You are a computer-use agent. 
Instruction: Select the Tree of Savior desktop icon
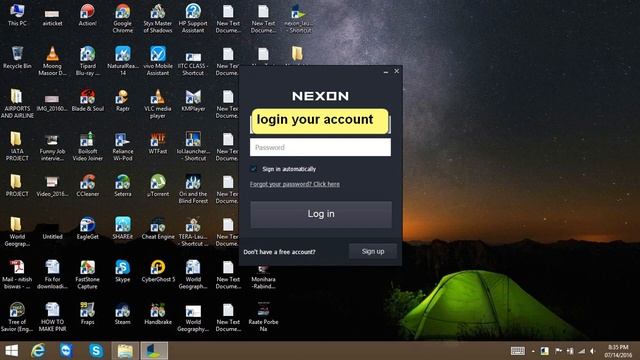(17, 317)
